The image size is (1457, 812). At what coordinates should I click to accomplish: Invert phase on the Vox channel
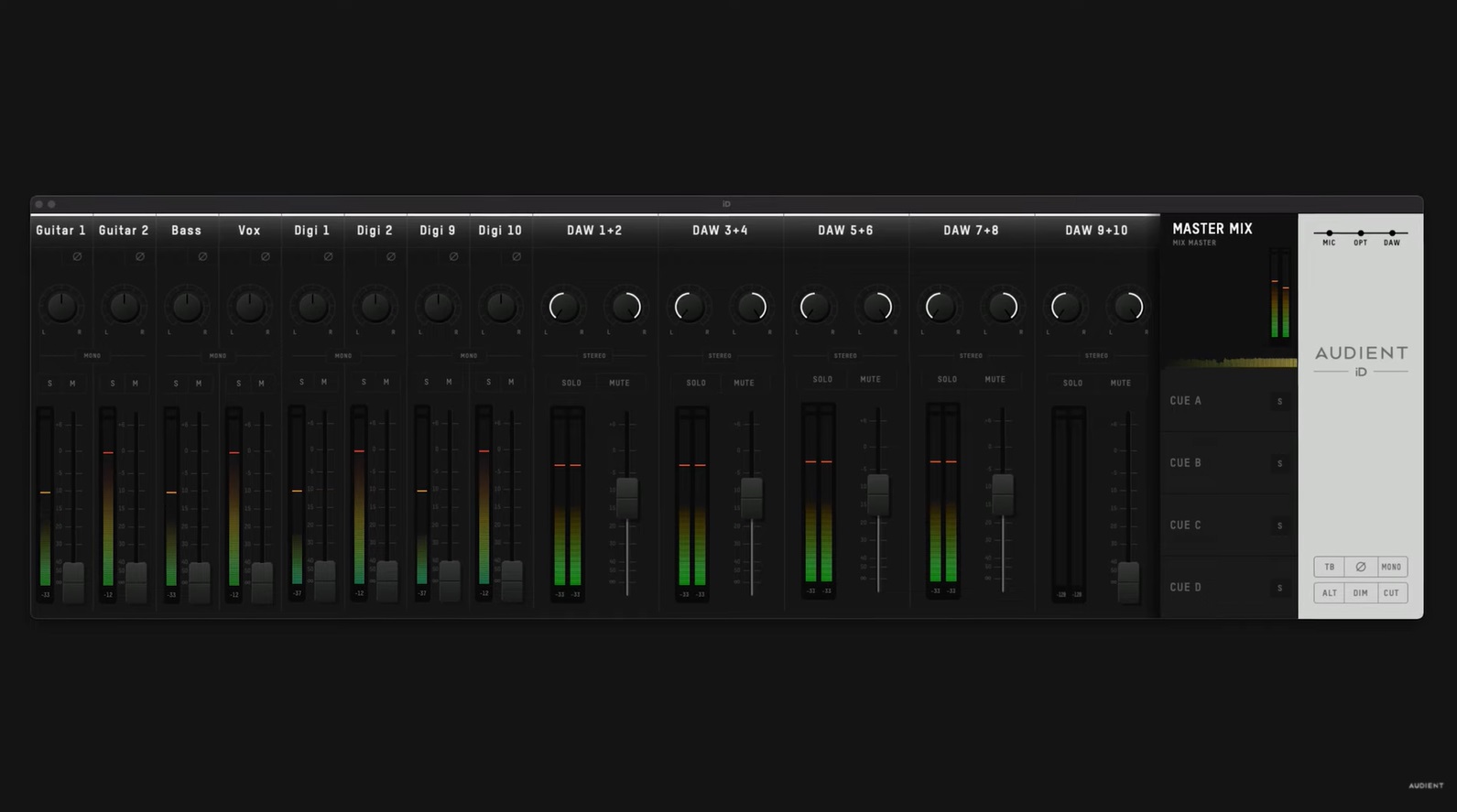(x=266, y=256)
